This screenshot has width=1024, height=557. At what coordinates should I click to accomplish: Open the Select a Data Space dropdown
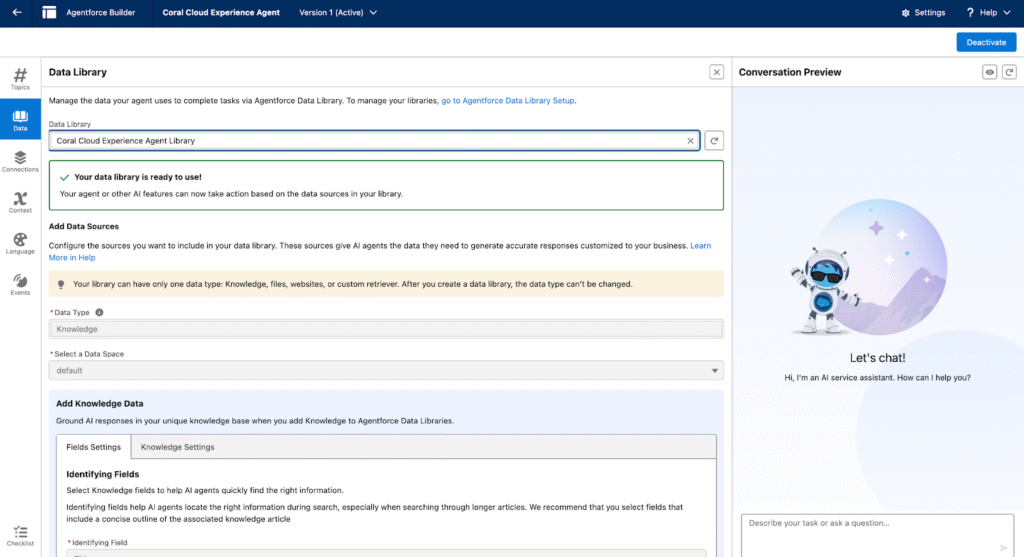click(386, 370)
